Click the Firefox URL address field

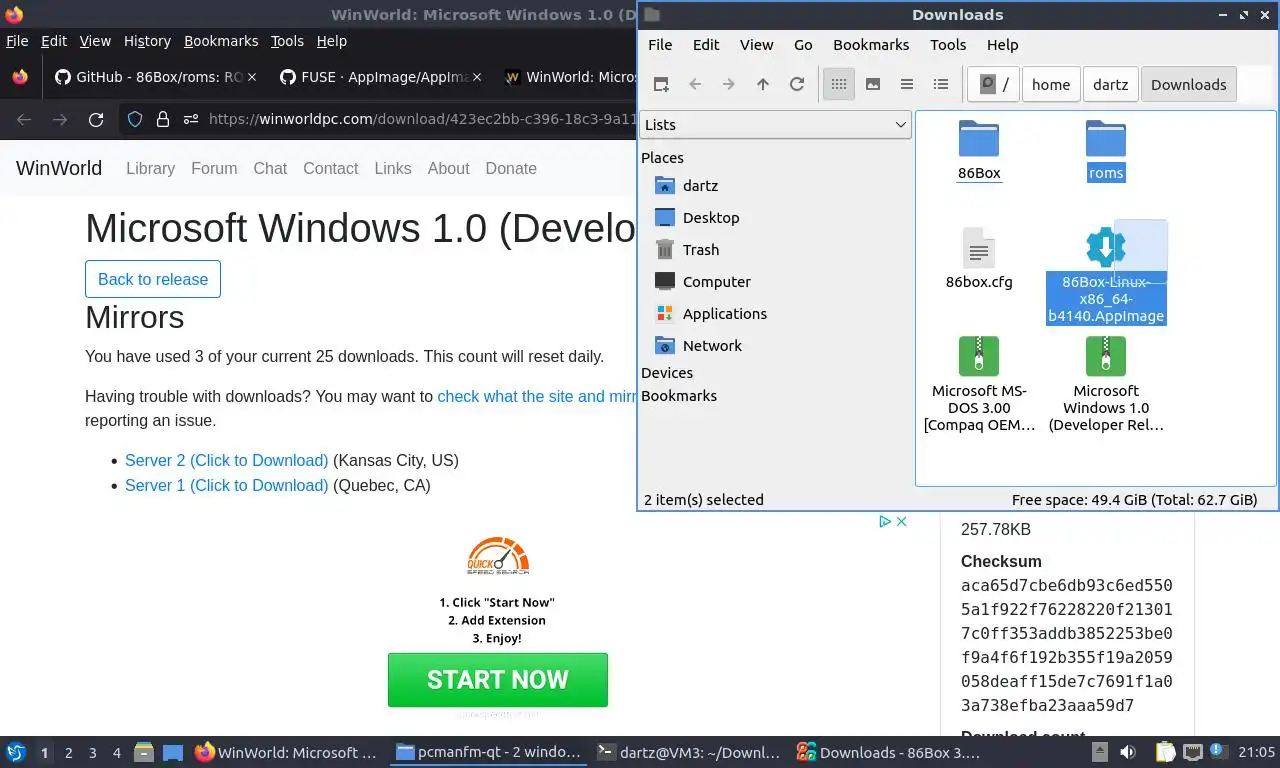pyautogui.click(x=422, y=120)
